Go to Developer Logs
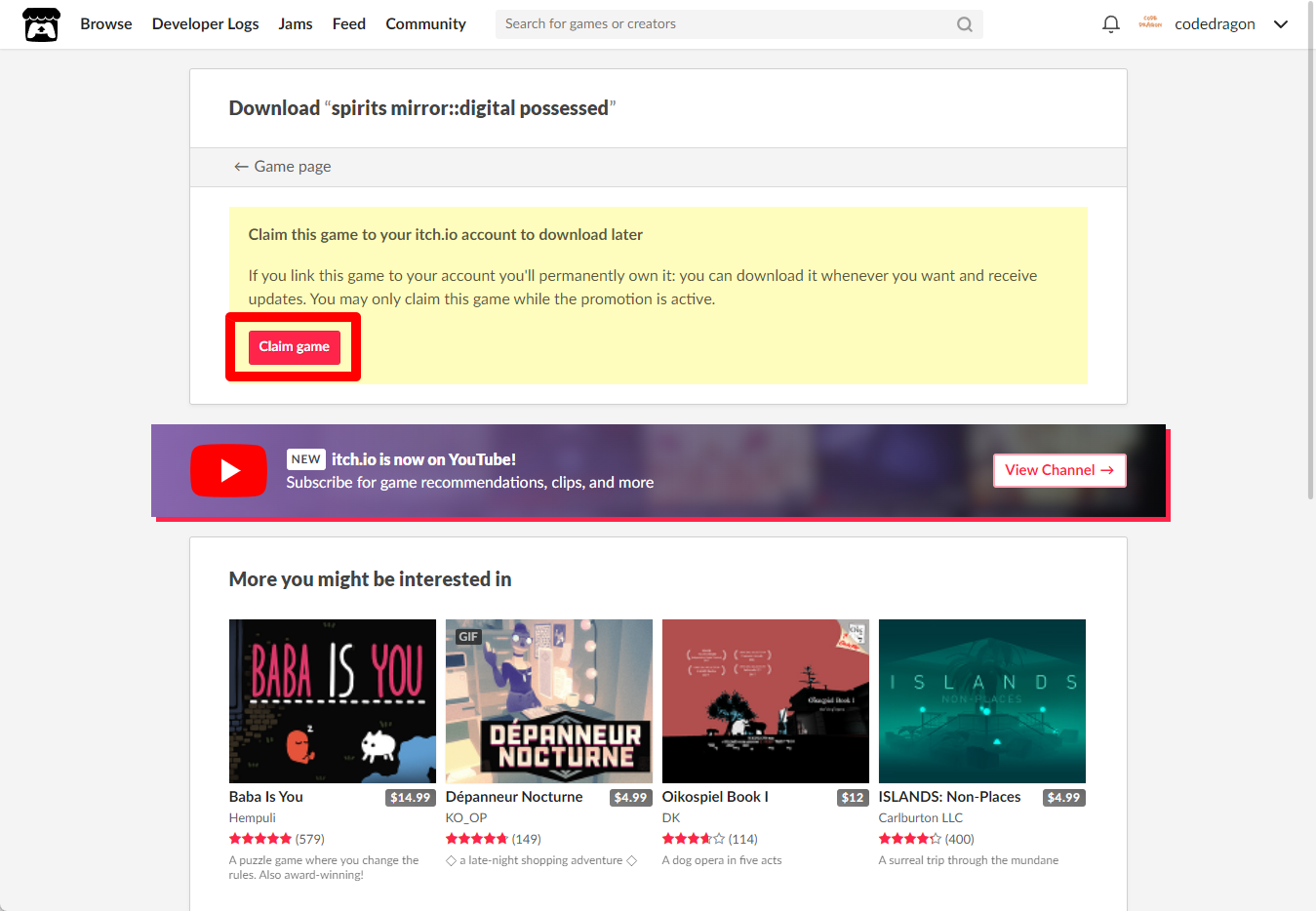The image size is (1316, 911). [206, 23]
